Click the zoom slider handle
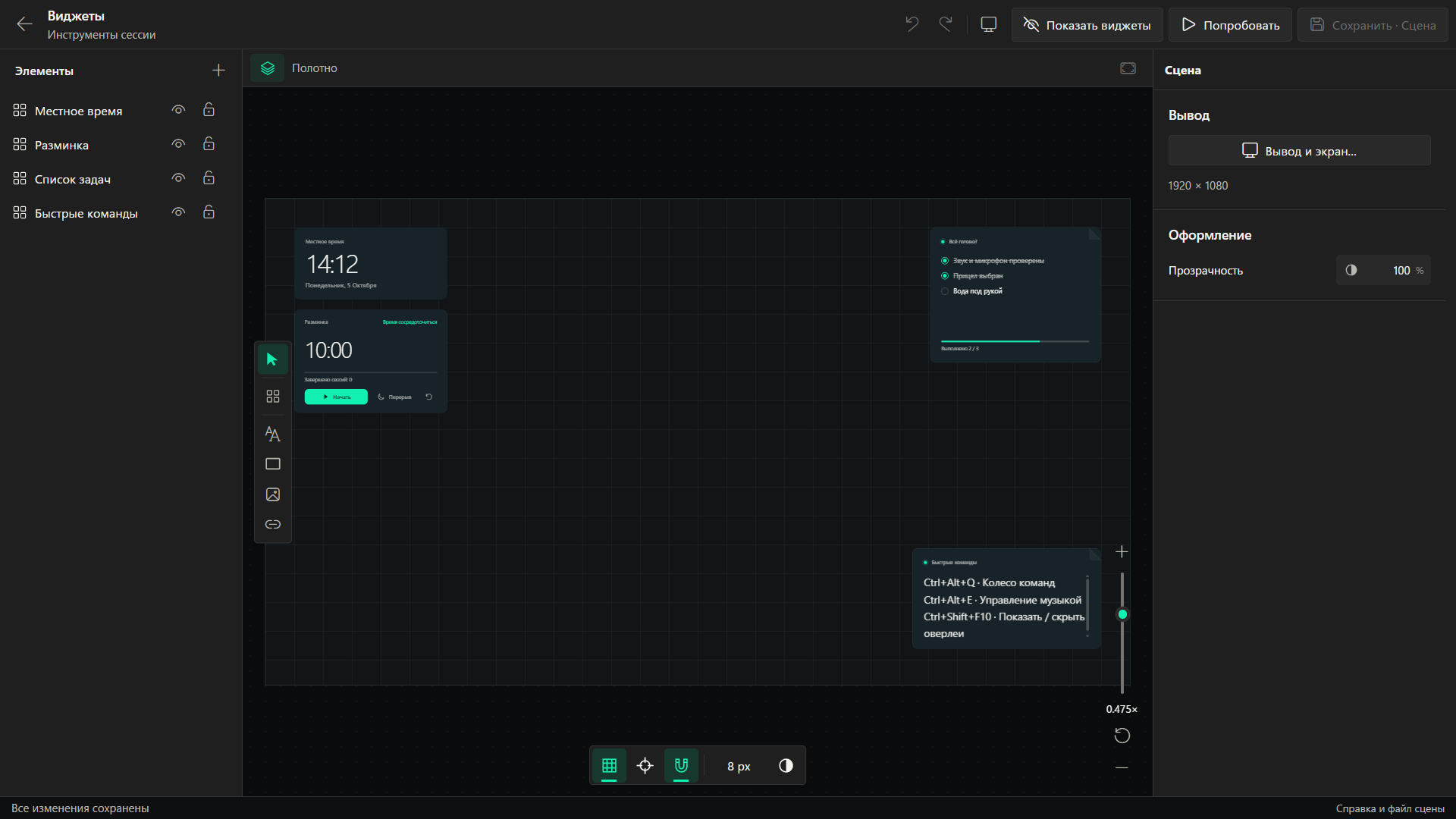 click(x=1122, y=614)
